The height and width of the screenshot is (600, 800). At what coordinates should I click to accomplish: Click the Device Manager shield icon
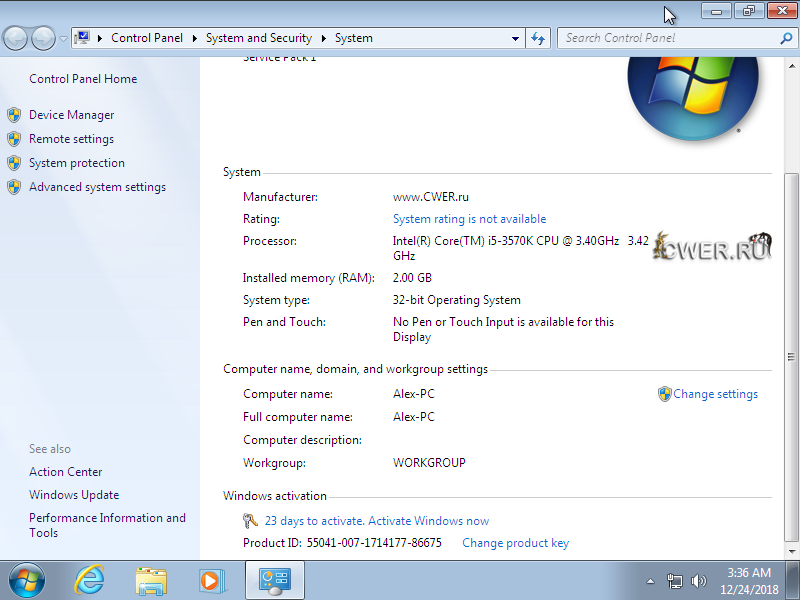[x=14, y=114]
